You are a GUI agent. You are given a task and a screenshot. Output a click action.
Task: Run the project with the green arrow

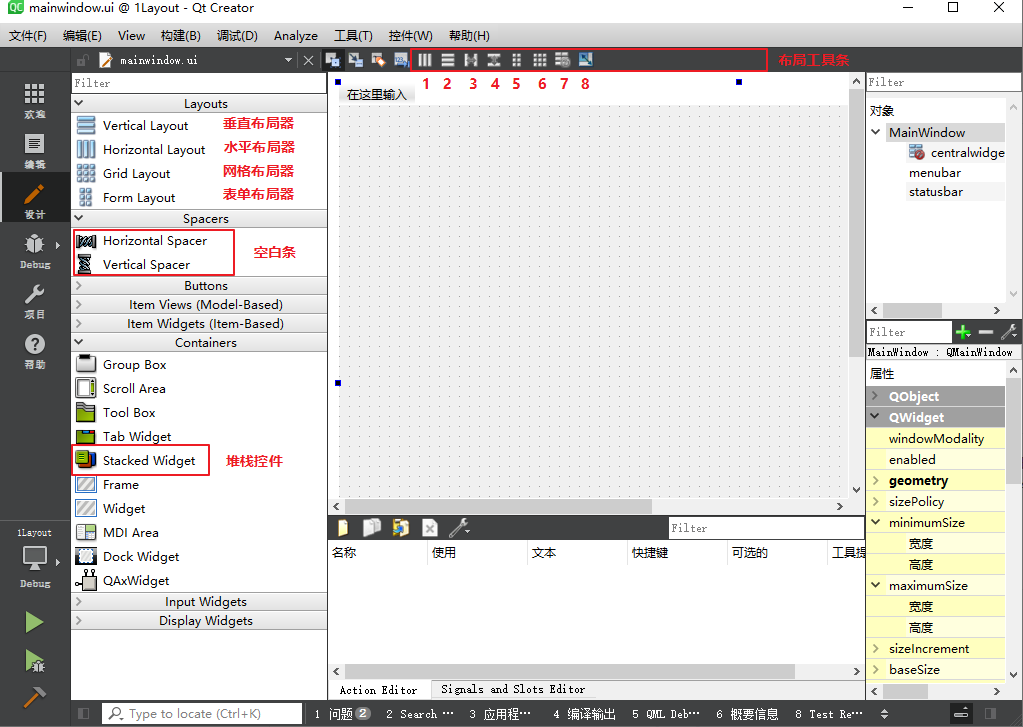point(33,622)
